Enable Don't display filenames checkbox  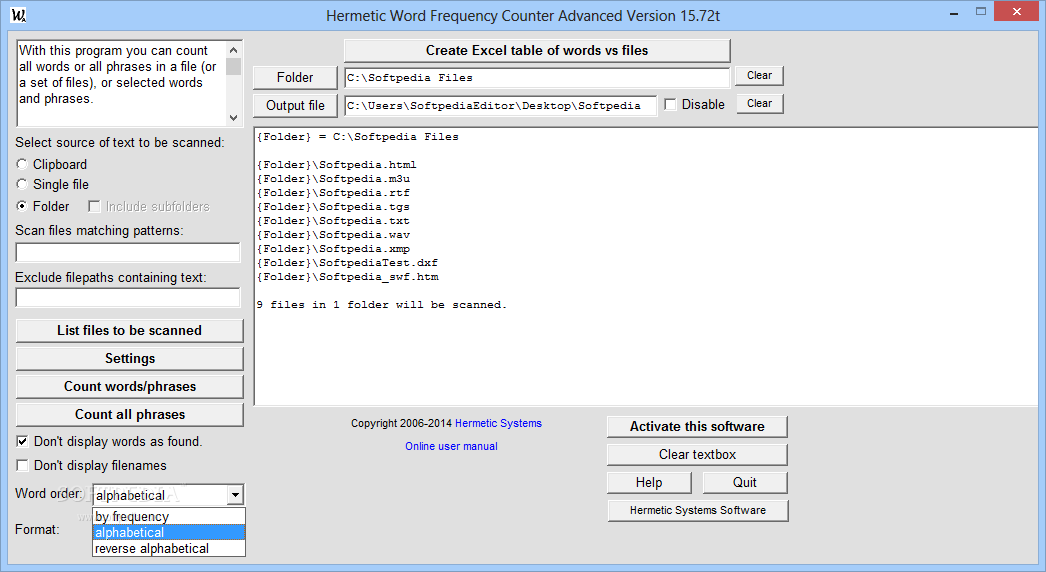[x=23, y=466]
